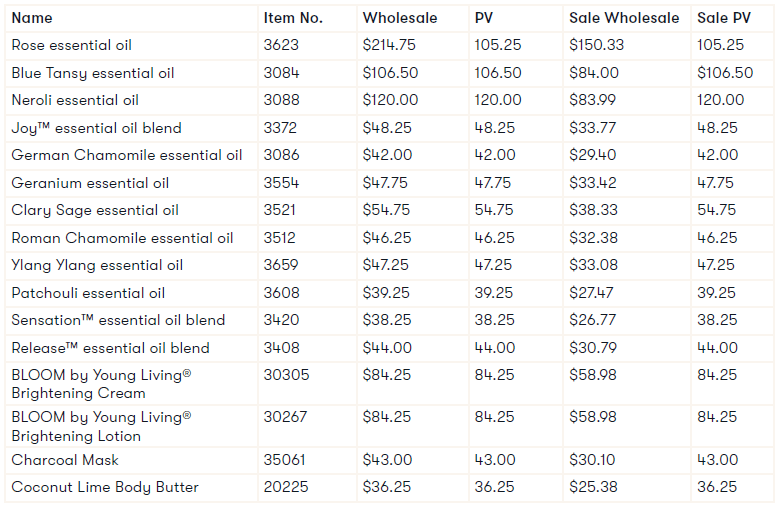Select the German Chamomile essential oil cell
The image size is (781, 510).
point(127,155)
